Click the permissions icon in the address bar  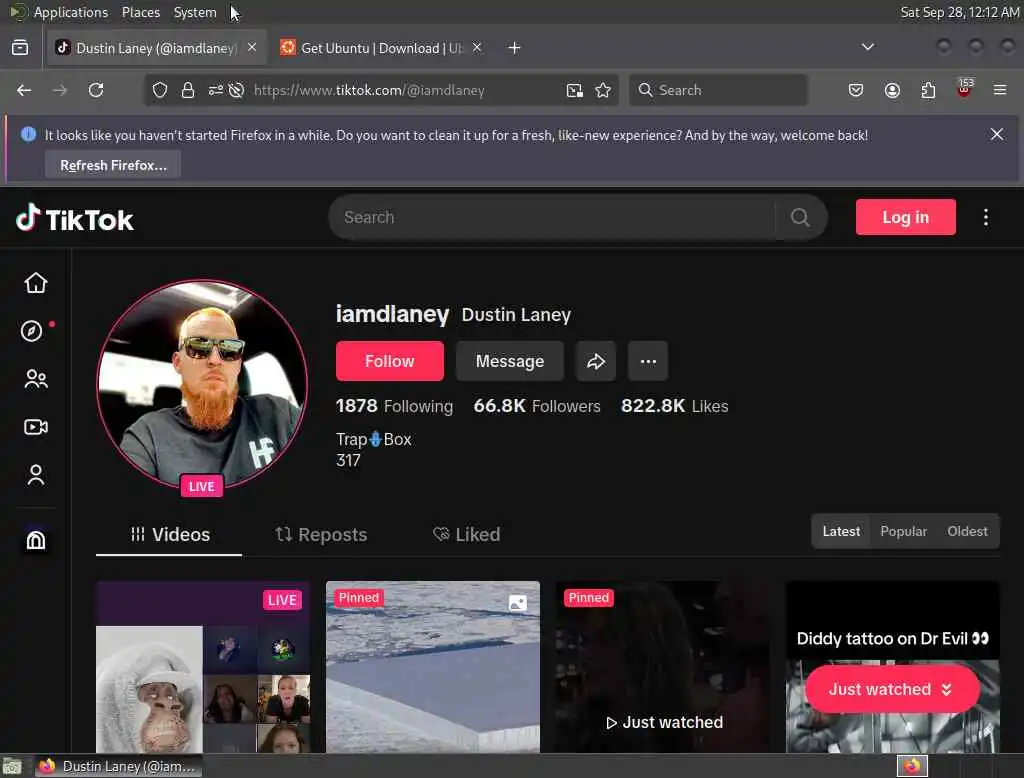coord(216,90)
